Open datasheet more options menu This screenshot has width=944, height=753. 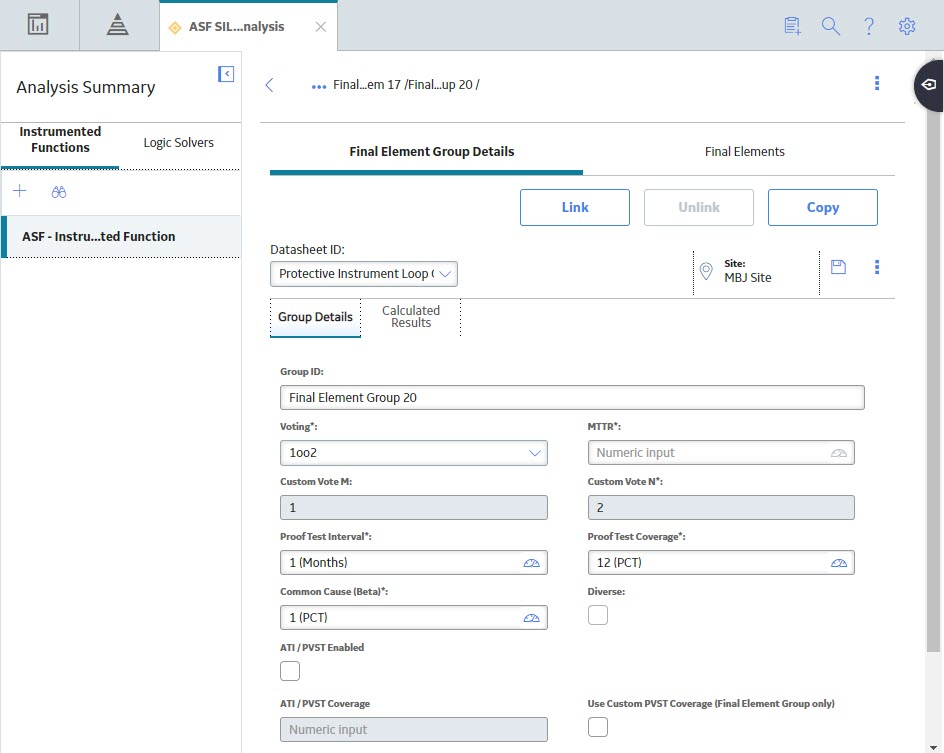click(877, 267)
